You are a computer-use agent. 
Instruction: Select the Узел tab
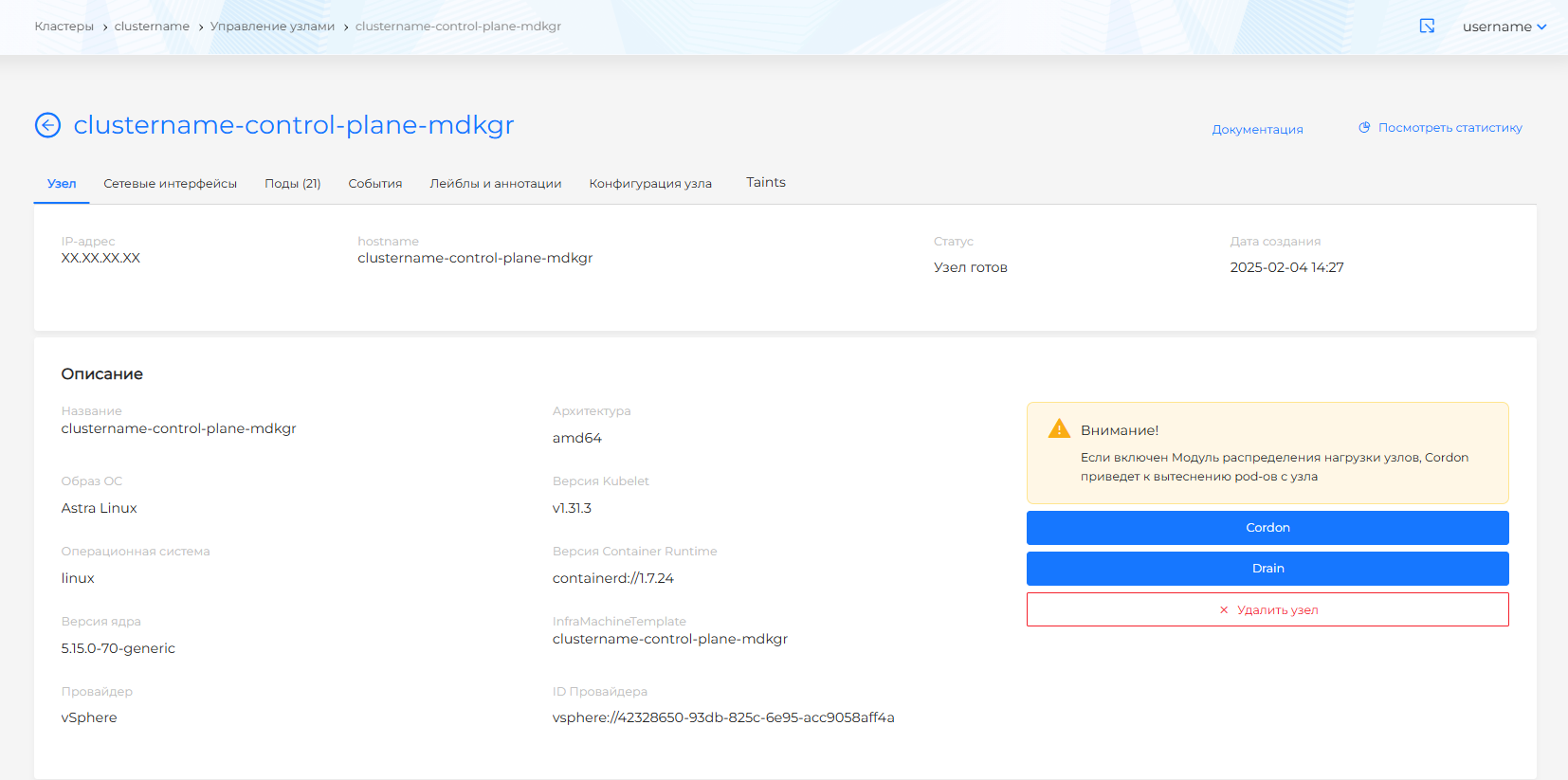(x=62, y=184)
